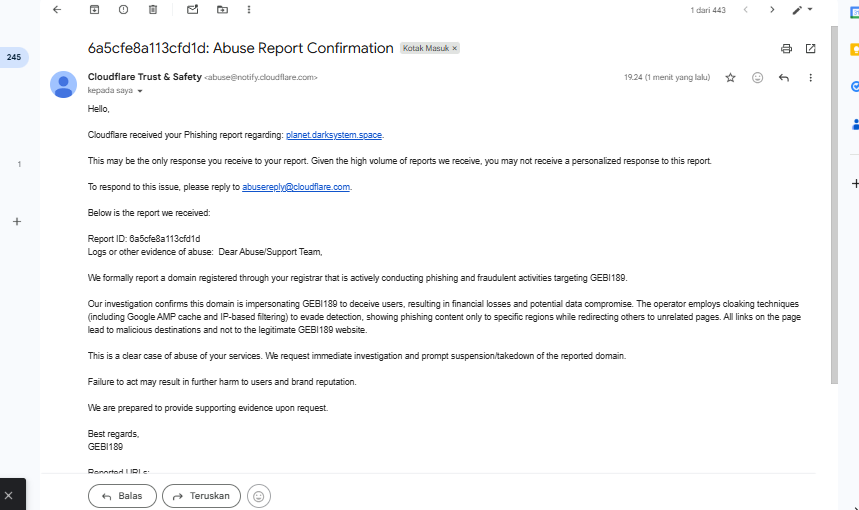This screenshot has height=510, width=859.
Task: Click the 1 dari 443 counter
Action: coord(708,10)
